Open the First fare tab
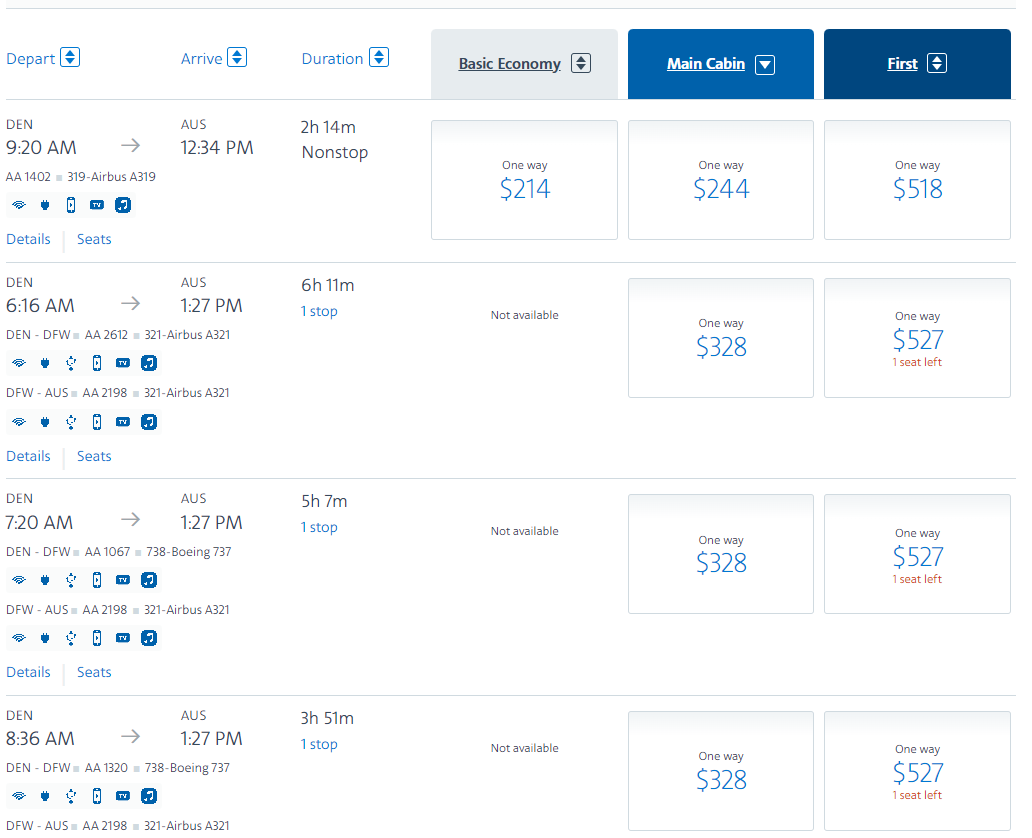 click(x=902, y=64)
